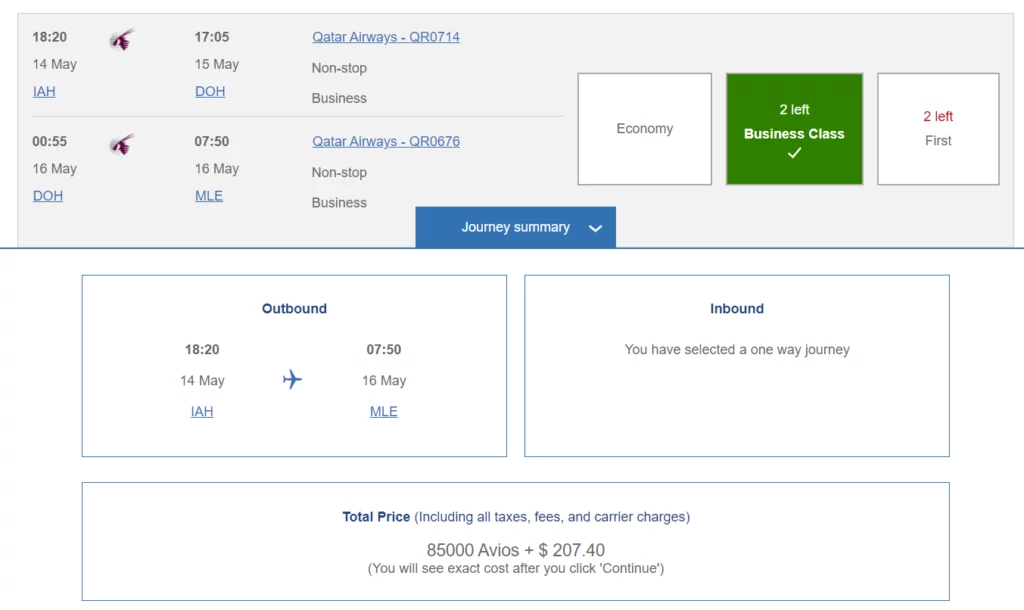Click 07:50 arrival time in Outbound summary
Image resolution: width=1024 pixels, height=610 pixels.
pos(383,349)
